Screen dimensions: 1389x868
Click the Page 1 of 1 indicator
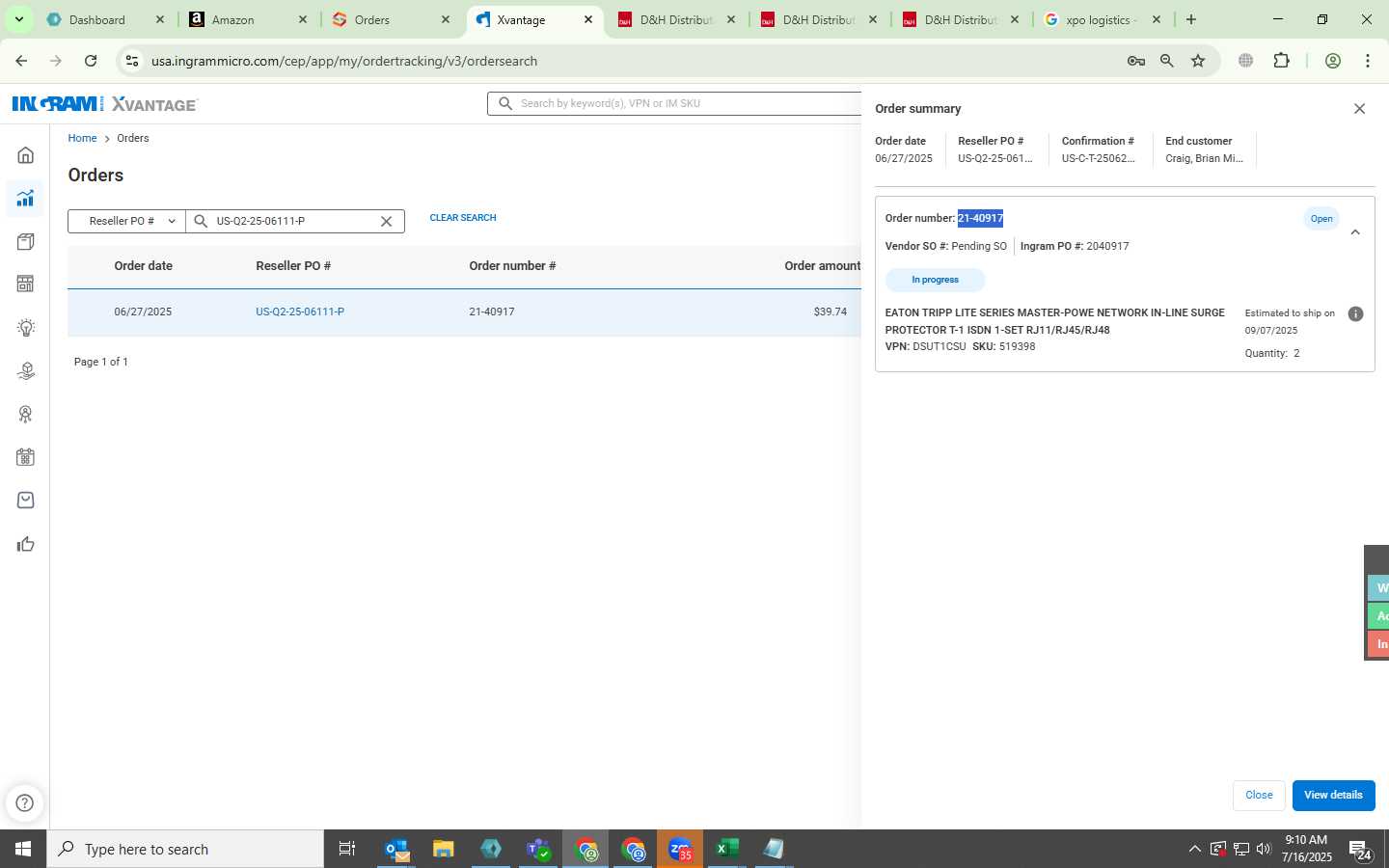coord(101,362)
